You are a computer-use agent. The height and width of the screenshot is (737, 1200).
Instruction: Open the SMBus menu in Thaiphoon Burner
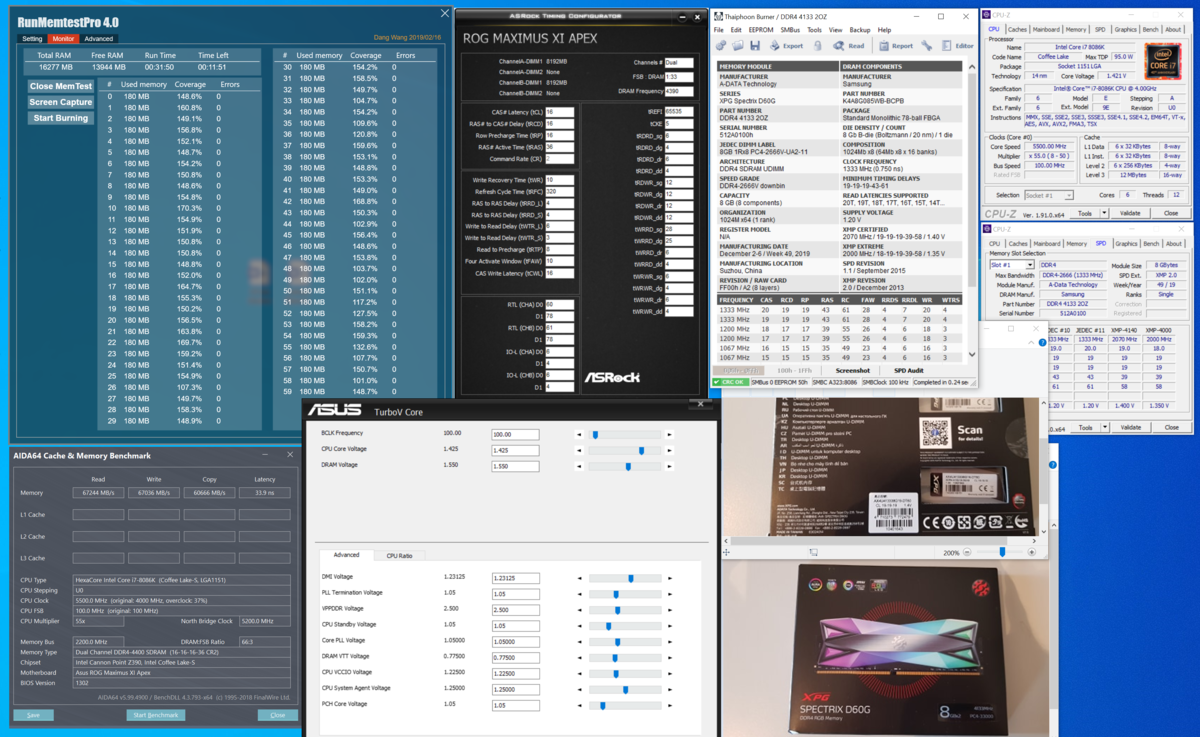[x=790, y=30]
